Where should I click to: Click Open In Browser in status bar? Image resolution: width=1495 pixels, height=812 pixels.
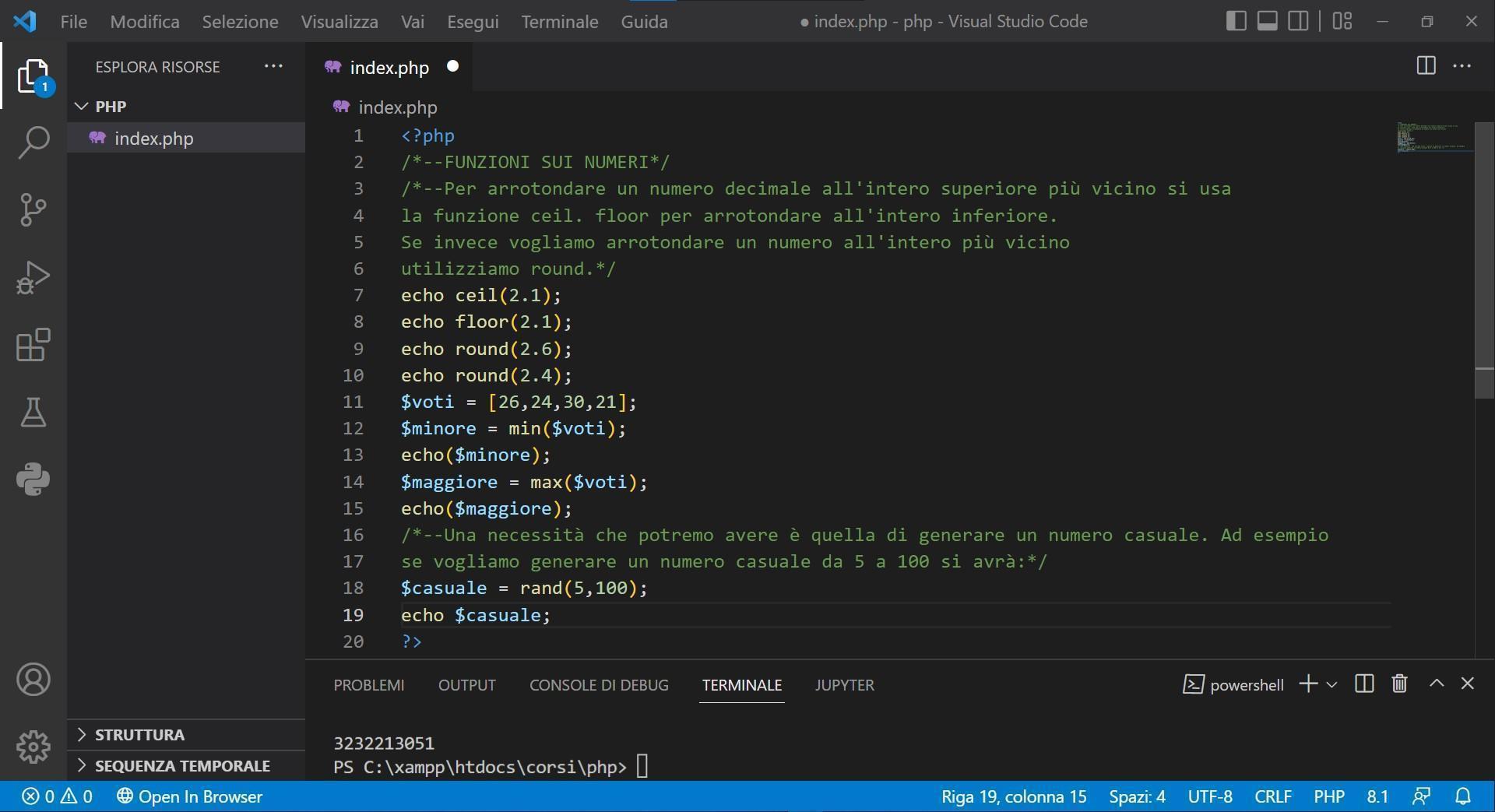click(190, 796)
